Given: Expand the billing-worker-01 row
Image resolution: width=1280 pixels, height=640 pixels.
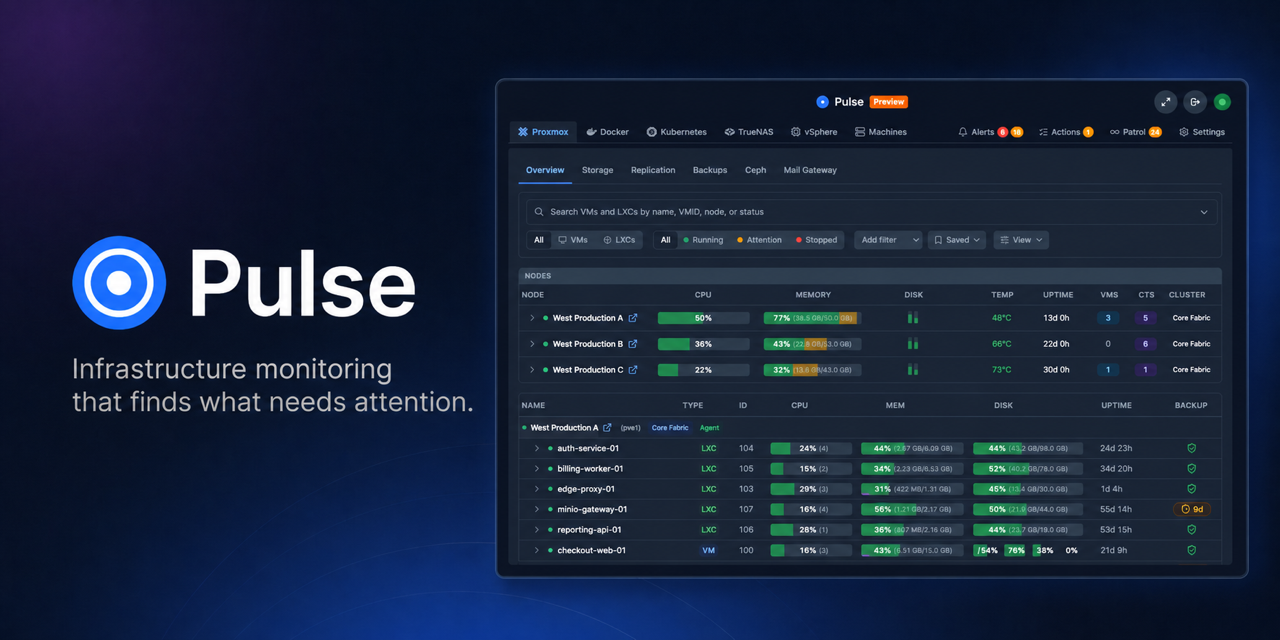Looking at the screenshot, I should pos(537,469).
